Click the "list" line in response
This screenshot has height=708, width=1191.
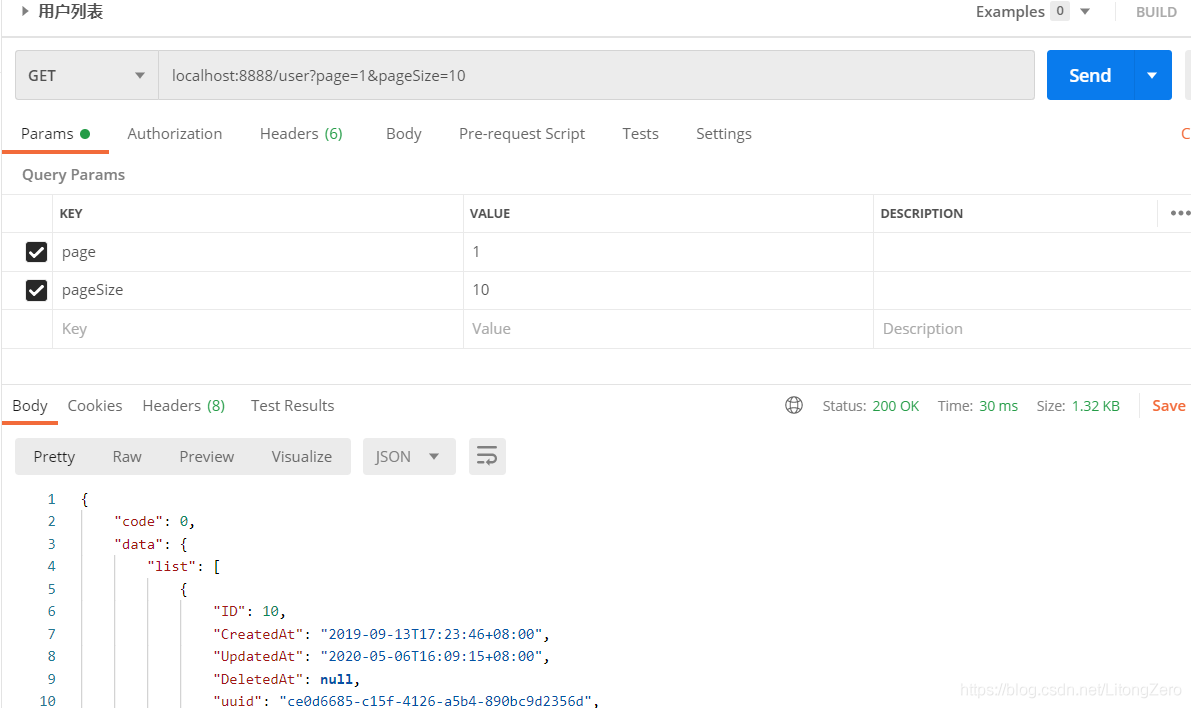183,566
